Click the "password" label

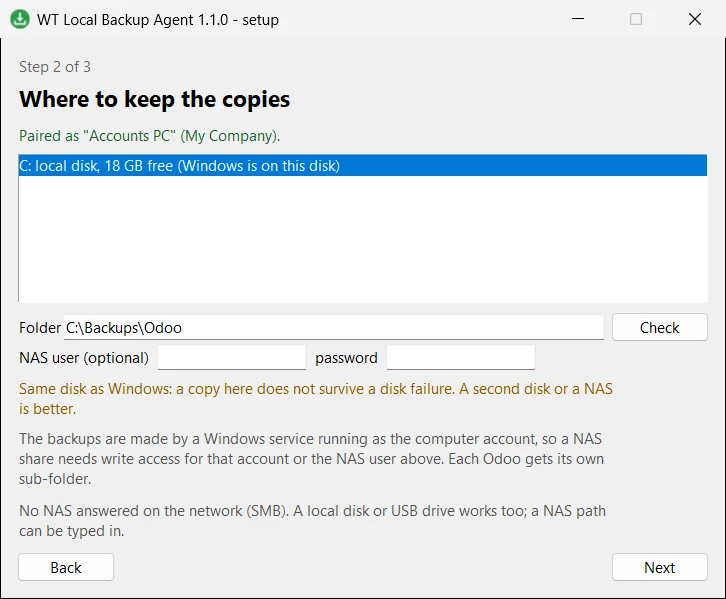(x=346, y=358)
